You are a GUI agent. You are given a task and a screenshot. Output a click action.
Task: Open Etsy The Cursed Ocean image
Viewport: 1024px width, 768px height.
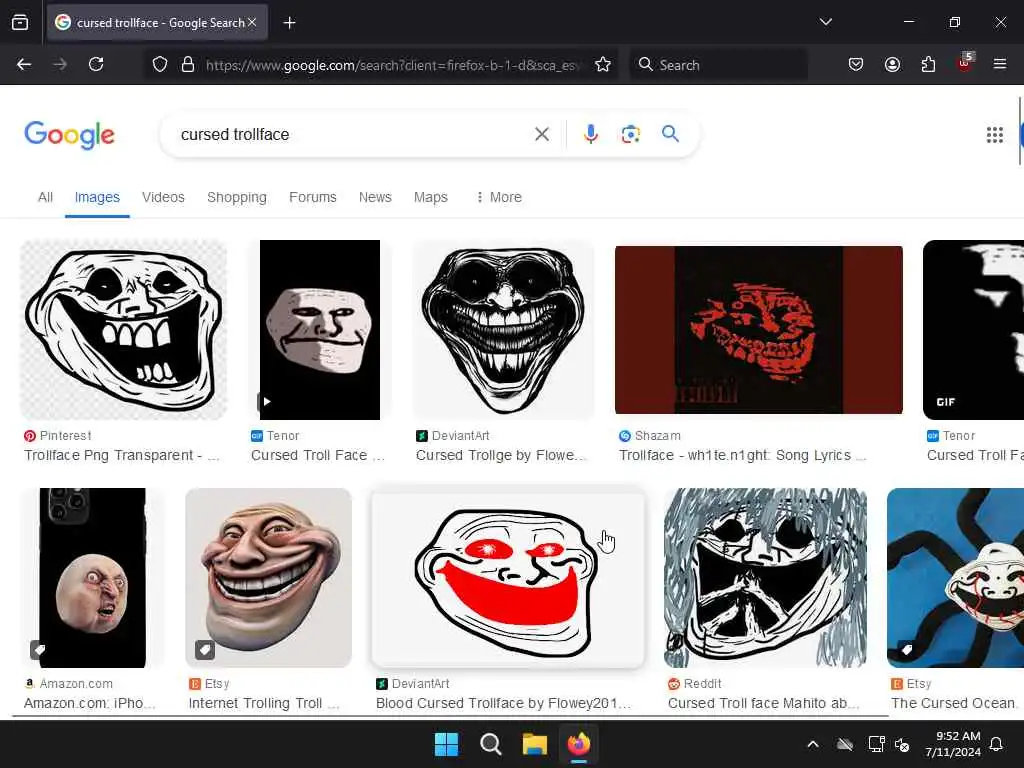point(955,578)
